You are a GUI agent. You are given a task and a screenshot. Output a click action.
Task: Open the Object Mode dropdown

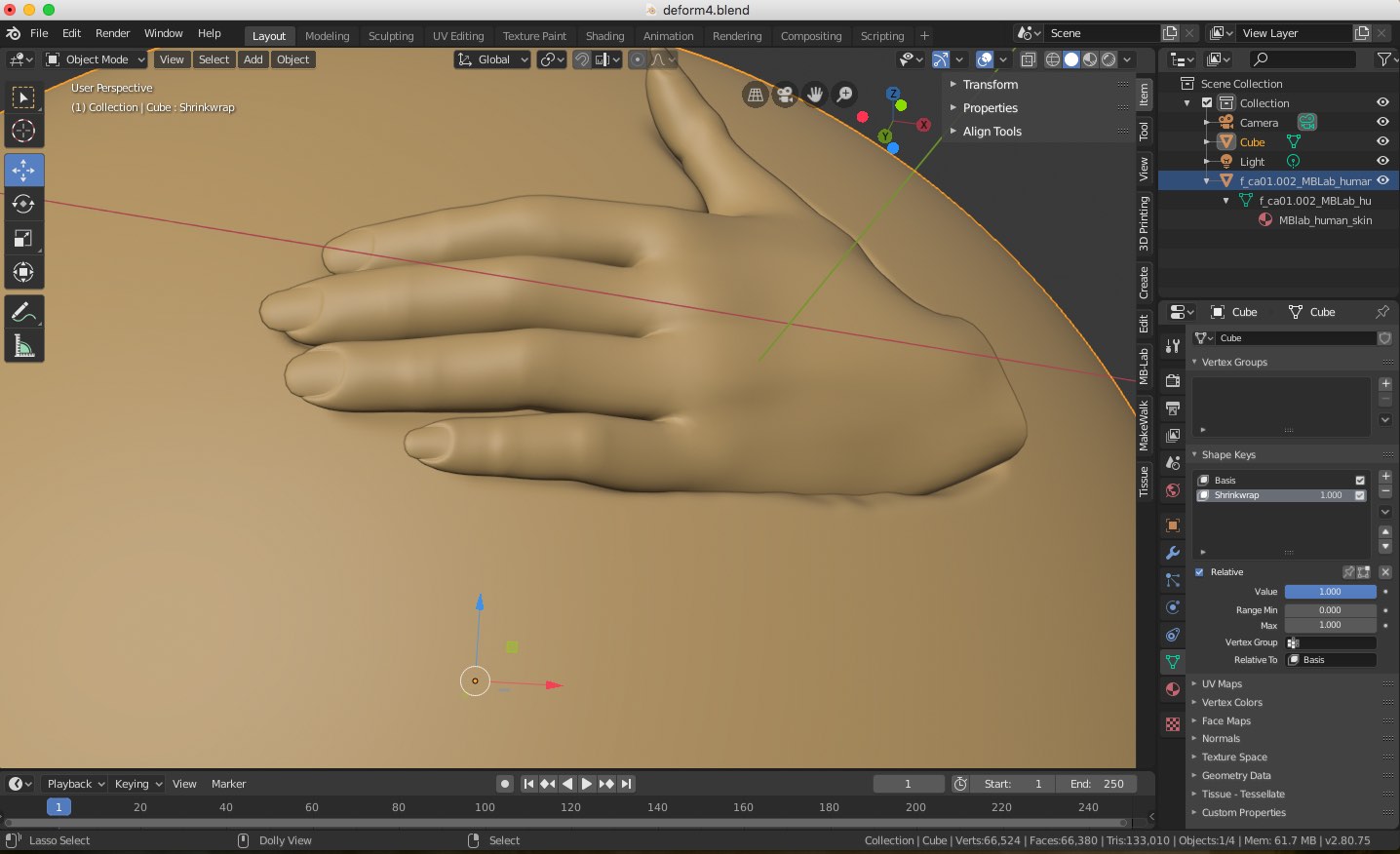click(96, 59)
